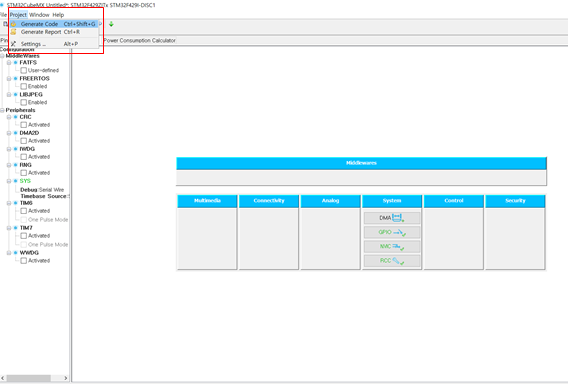Collapse the FATFS tree node
Screen dimensions: 568x384
(9, 63)
